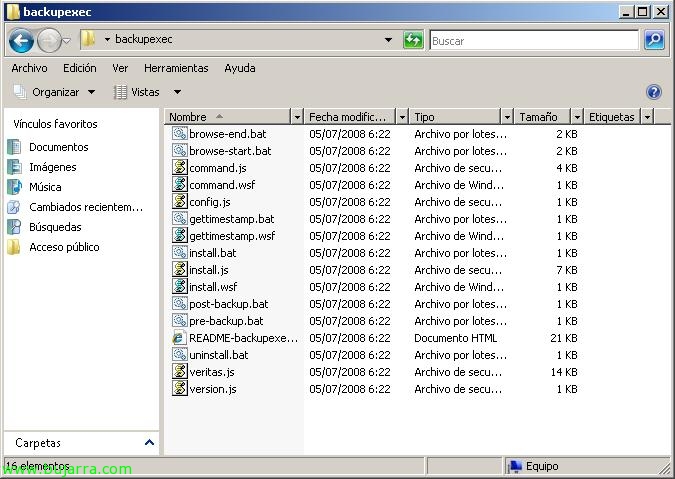This screenshot has height=479, width=675.
Task: Click the 21 KB size cell
Action: click(x=564, y=338)
